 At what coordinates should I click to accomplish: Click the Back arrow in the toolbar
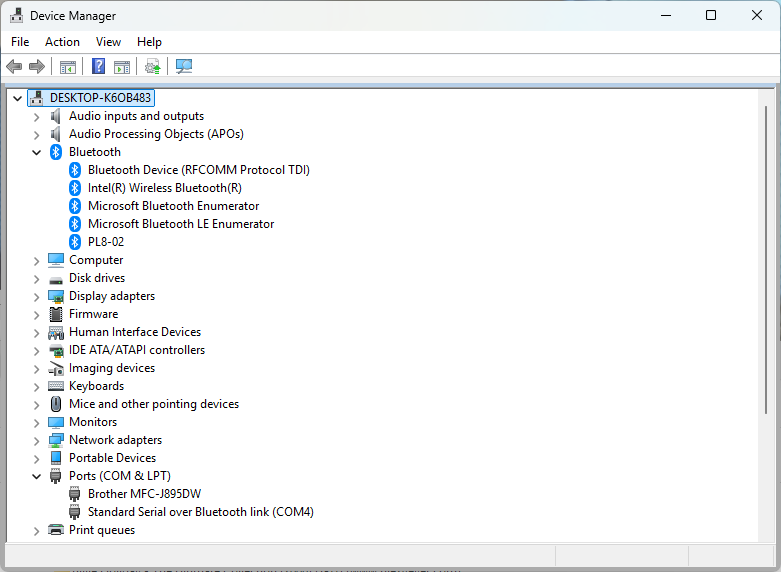click(14, 67)
